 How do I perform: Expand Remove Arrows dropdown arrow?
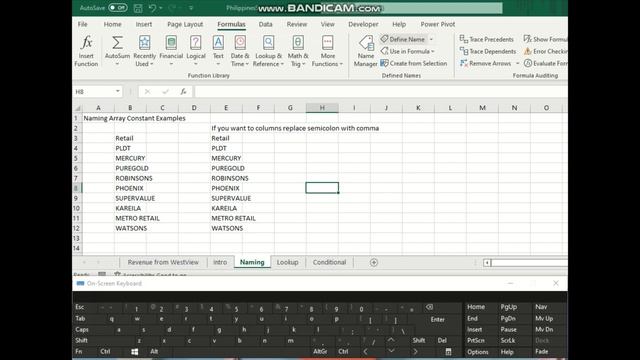pyautogui.click(x=517, y=63)
